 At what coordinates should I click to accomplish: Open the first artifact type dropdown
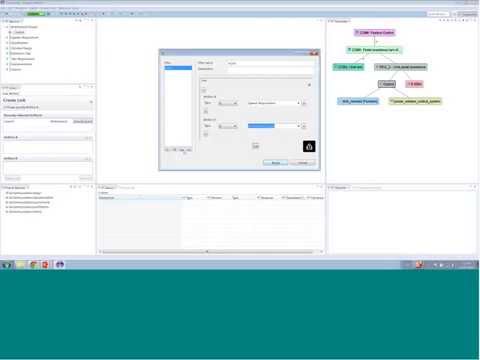[228, 103]
